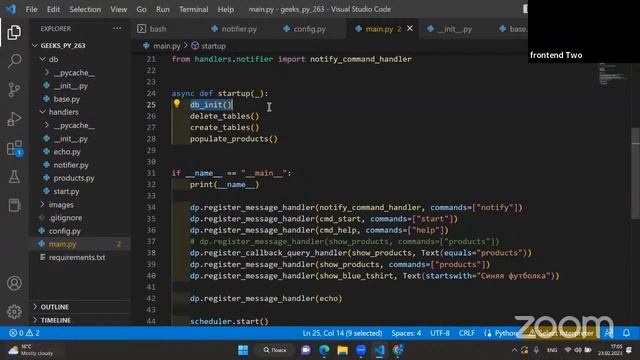The image size is (640, 360).
Task: Open the Run and Debug view
Action: click(14, 119)
